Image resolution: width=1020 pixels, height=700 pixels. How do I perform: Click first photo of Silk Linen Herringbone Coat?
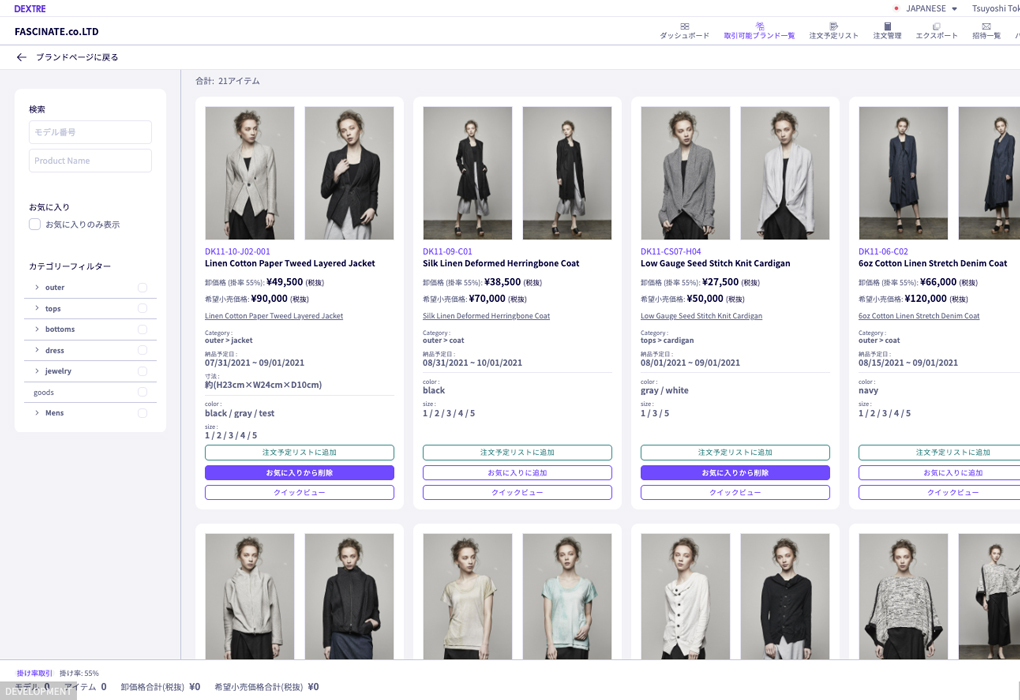click(x=468, y=173)
